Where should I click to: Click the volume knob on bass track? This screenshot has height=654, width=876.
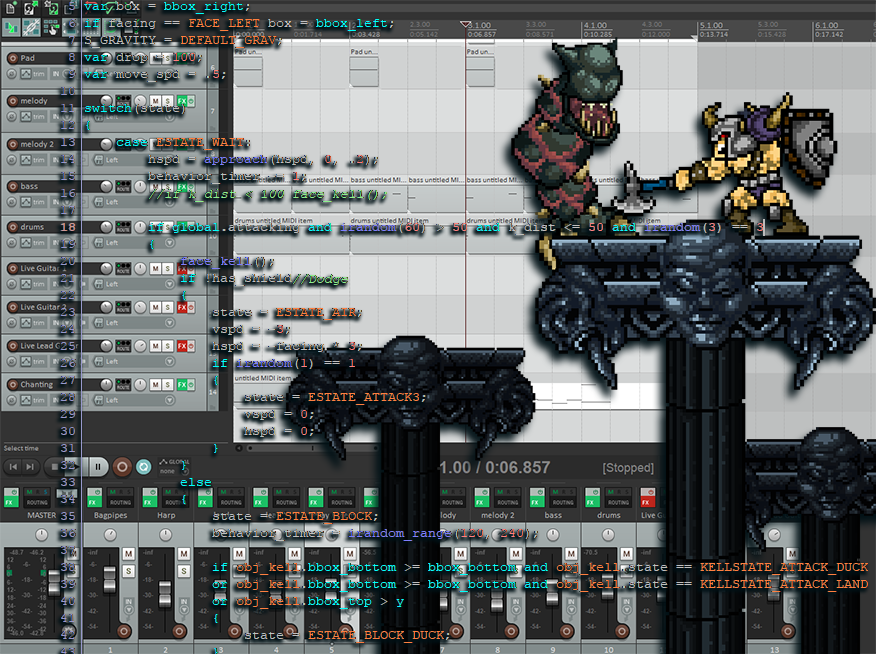pos(106,186)
